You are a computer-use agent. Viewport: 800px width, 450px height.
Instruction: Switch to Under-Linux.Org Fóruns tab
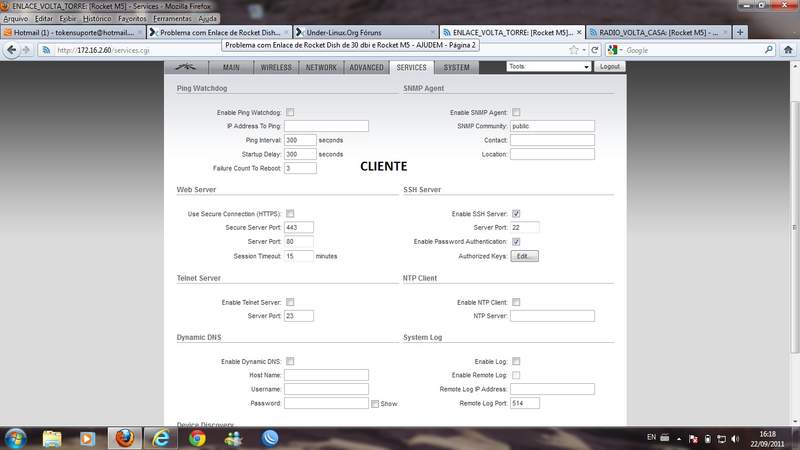(x=366, y=32)
